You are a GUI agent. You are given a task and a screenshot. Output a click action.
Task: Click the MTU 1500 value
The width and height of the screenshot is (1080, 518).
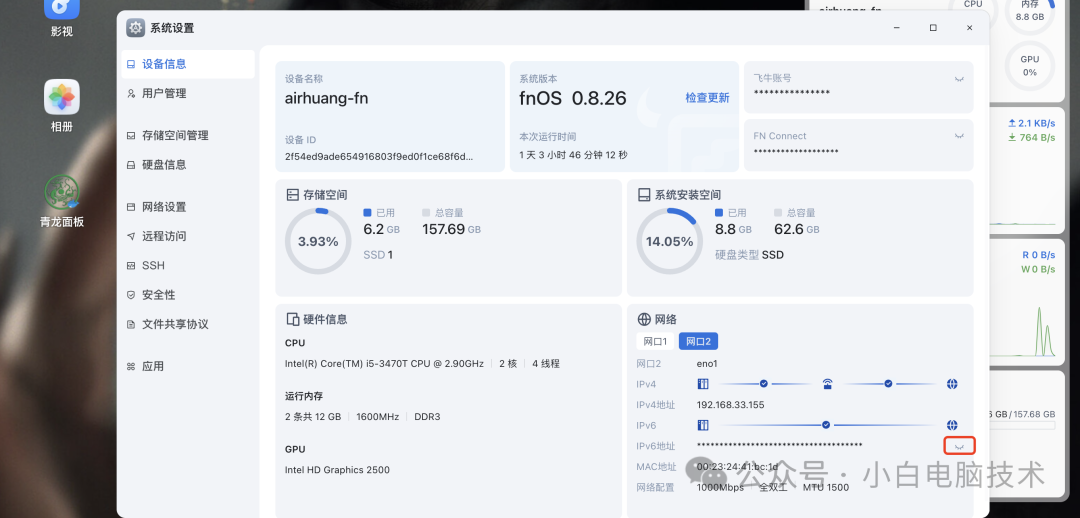pos(826,488)
